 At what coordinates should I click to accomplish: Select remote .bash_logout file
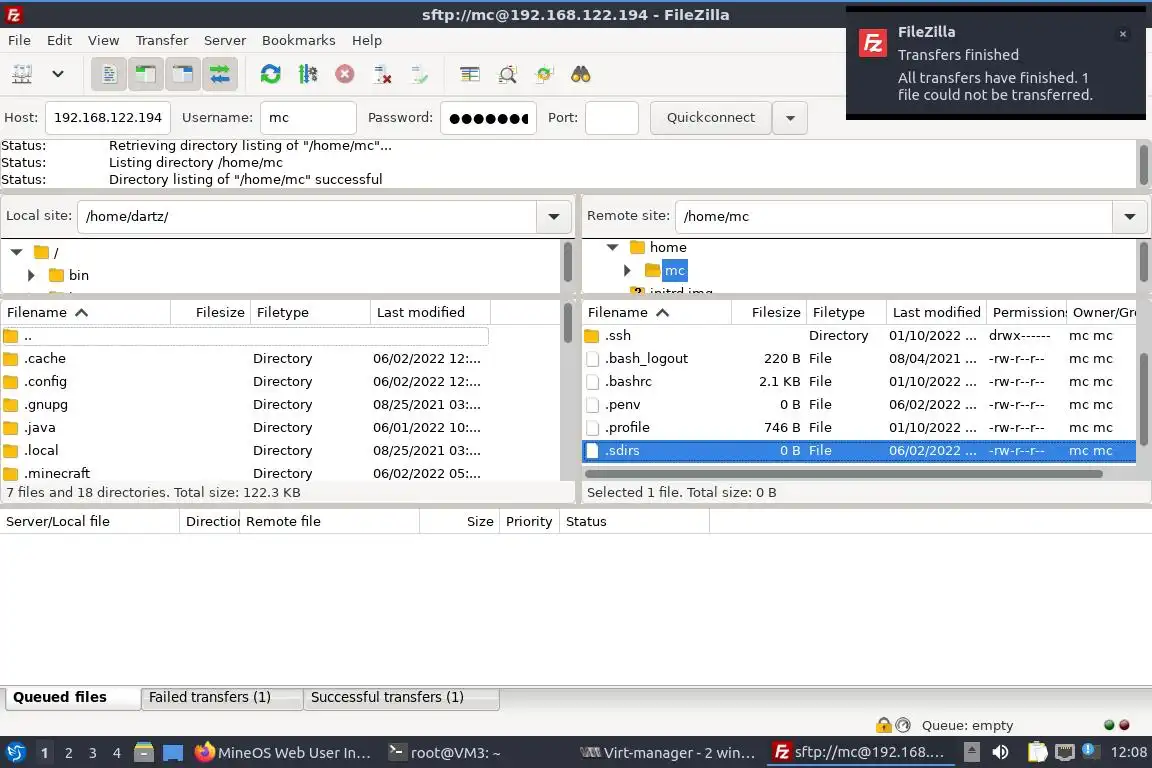point(859,359)
